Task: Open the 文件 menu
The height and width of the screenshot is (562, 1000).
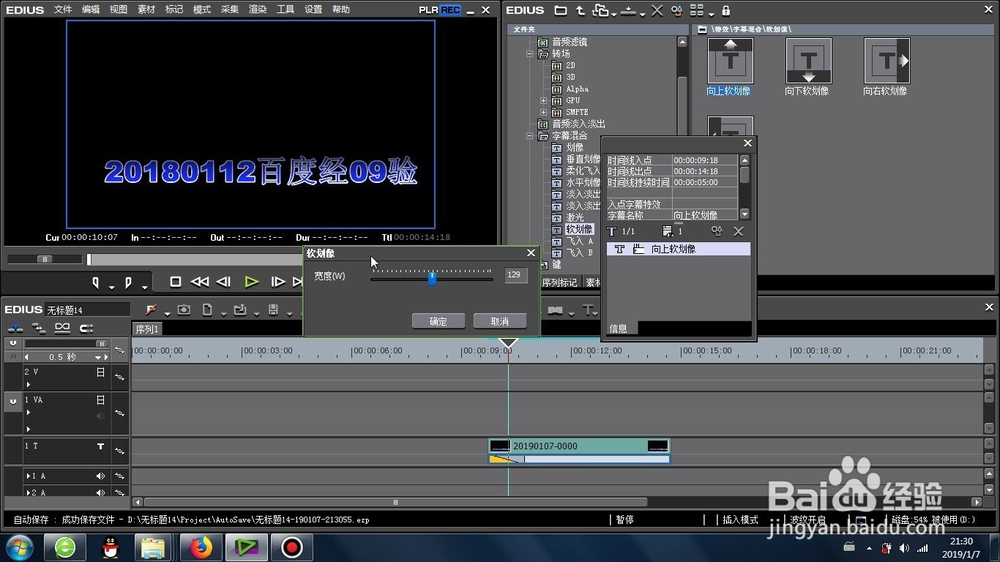Action: (x=62, y=10)
